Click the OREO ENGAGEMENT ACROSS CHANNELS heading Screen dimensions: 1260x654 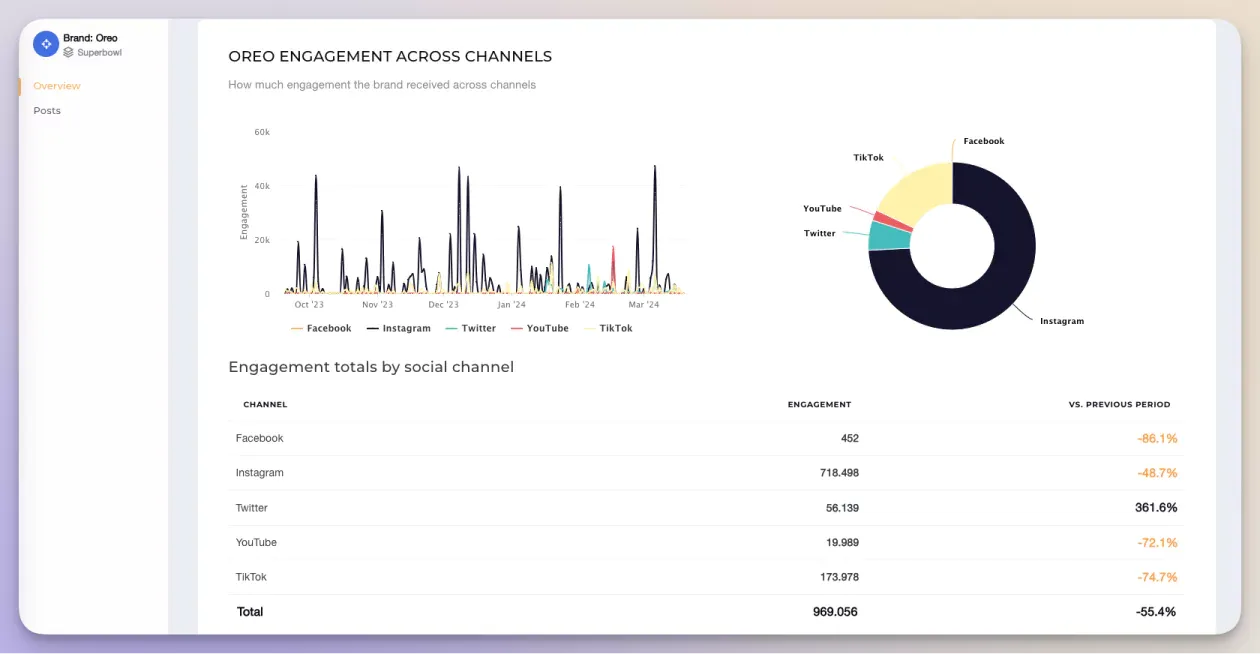click(x=390, y=57)
